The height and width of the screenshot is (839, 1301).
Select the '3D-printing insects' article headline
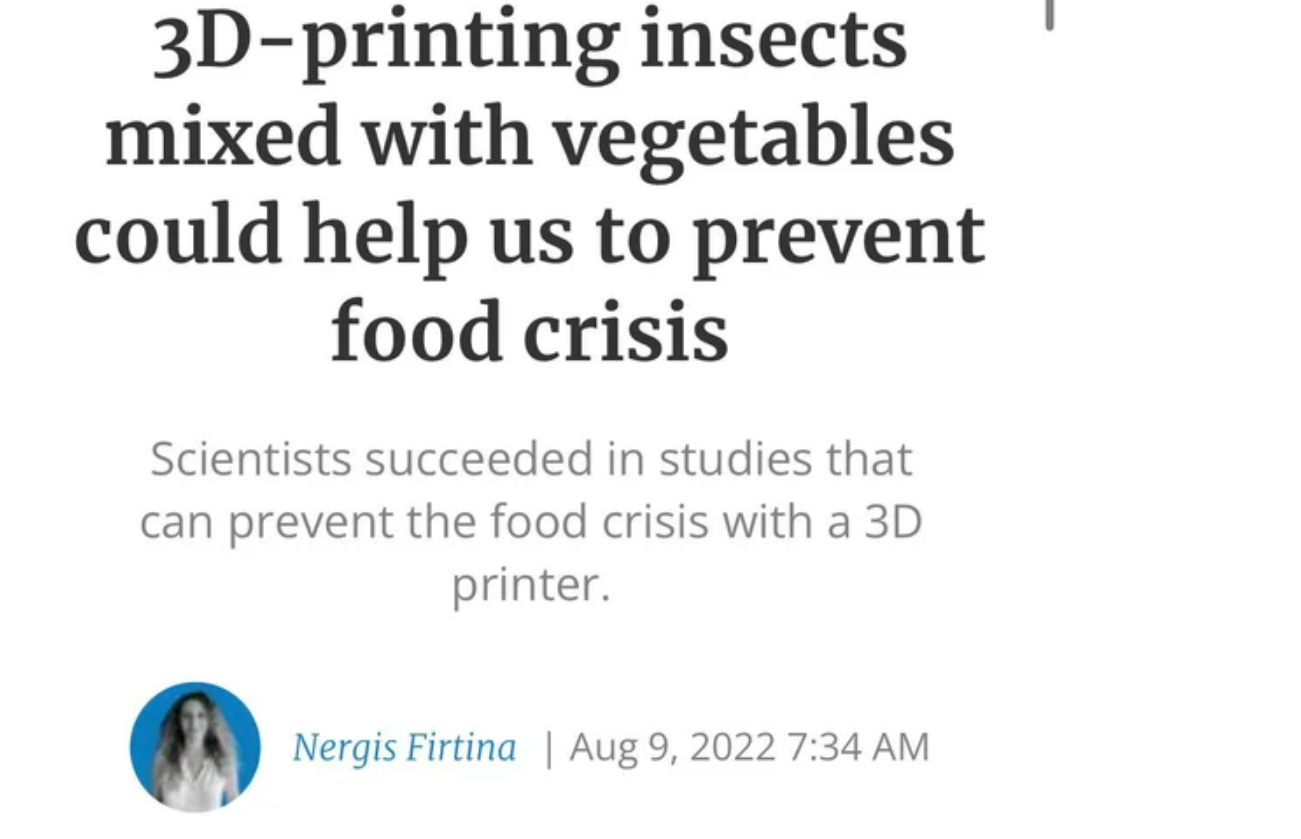pyautogui.click(x=530, y=187)
